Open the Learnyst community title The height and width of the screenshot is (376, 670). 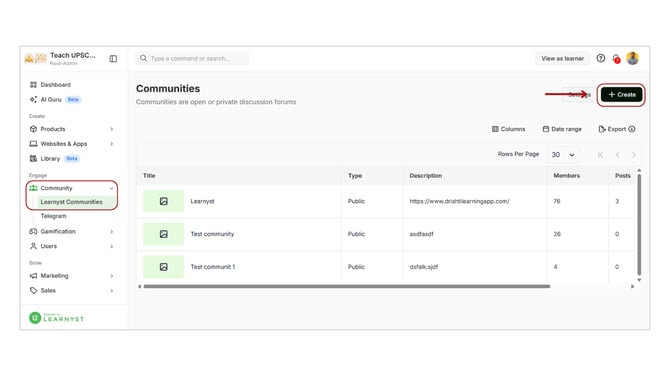click(203, 201)
